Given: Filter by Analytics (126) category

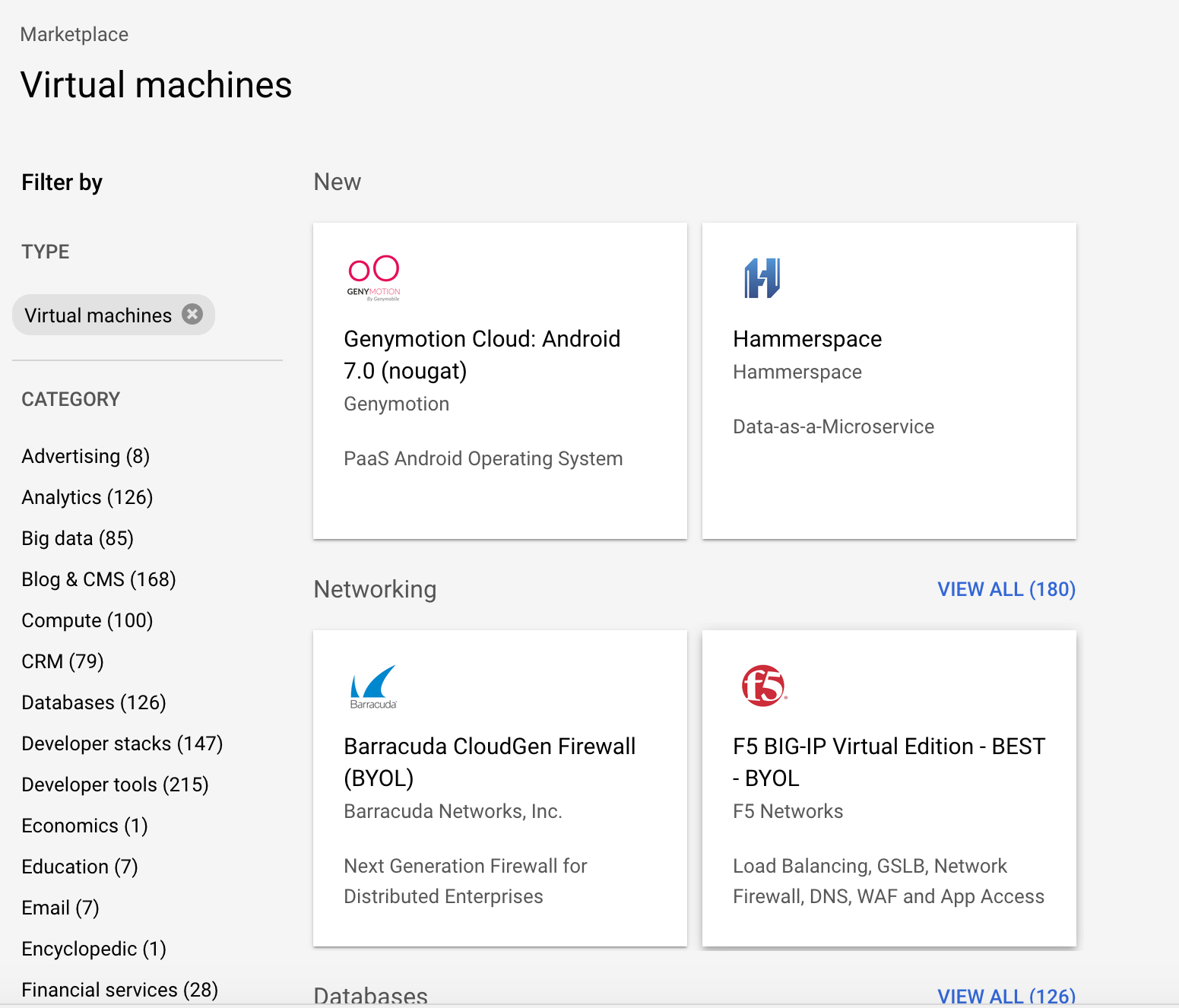Looking at the screenshot, I should pyautogui.click(x=87, y=497).
